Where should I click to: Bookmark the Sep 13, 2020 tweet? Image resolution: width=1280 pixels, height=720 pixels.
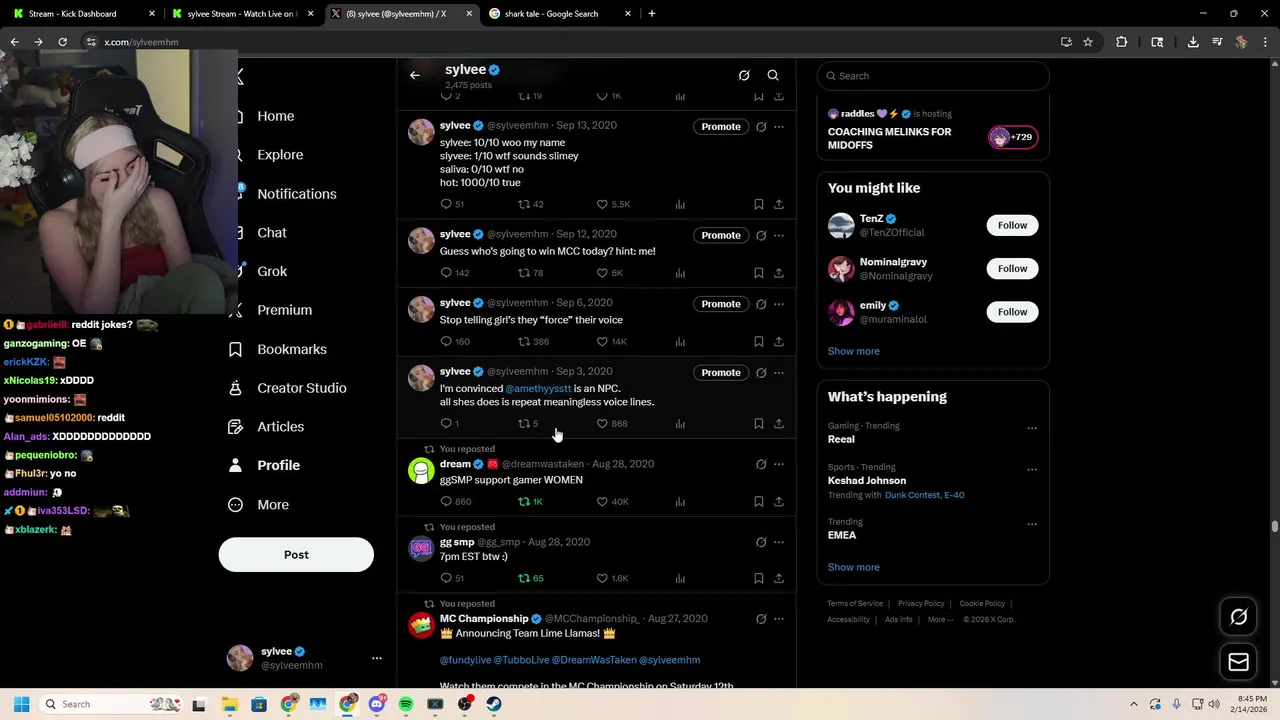pyautogui.click(x=759, y=204)
